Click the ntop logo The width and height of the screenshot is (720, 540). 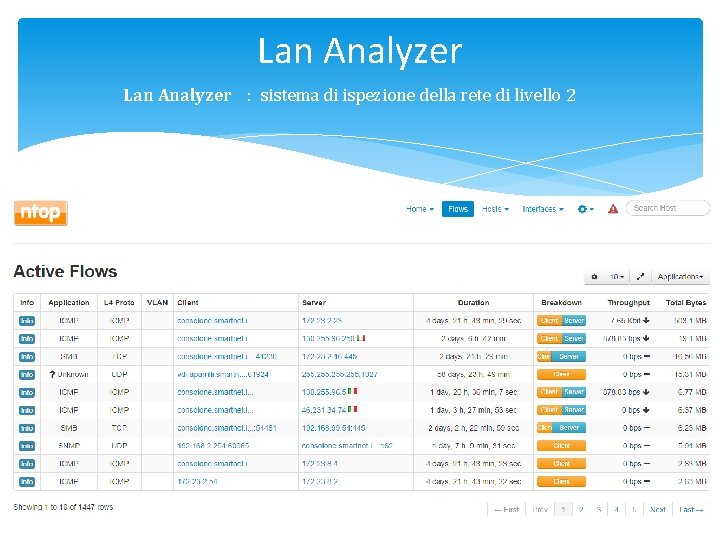pos(41,213)
